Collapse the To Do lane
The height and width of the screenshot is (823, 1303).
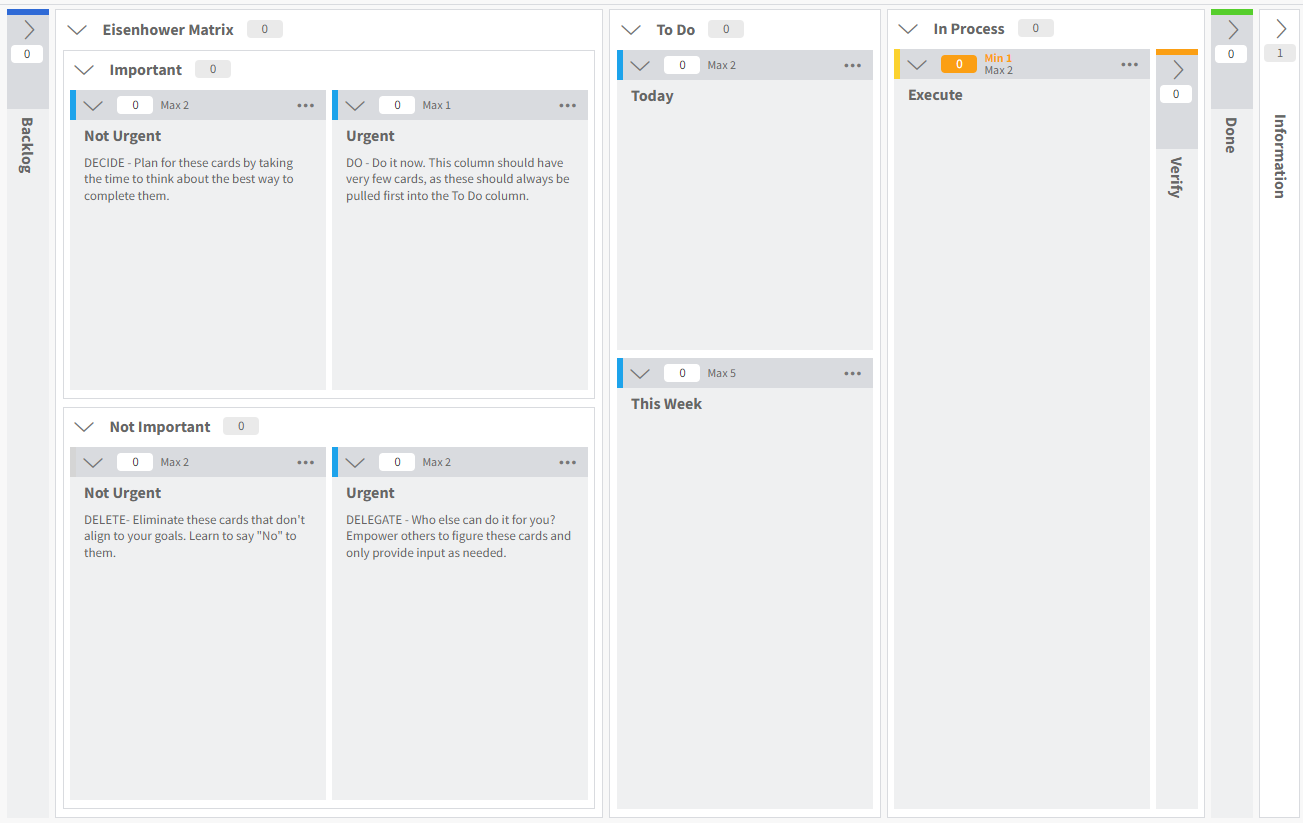[631, 30]
